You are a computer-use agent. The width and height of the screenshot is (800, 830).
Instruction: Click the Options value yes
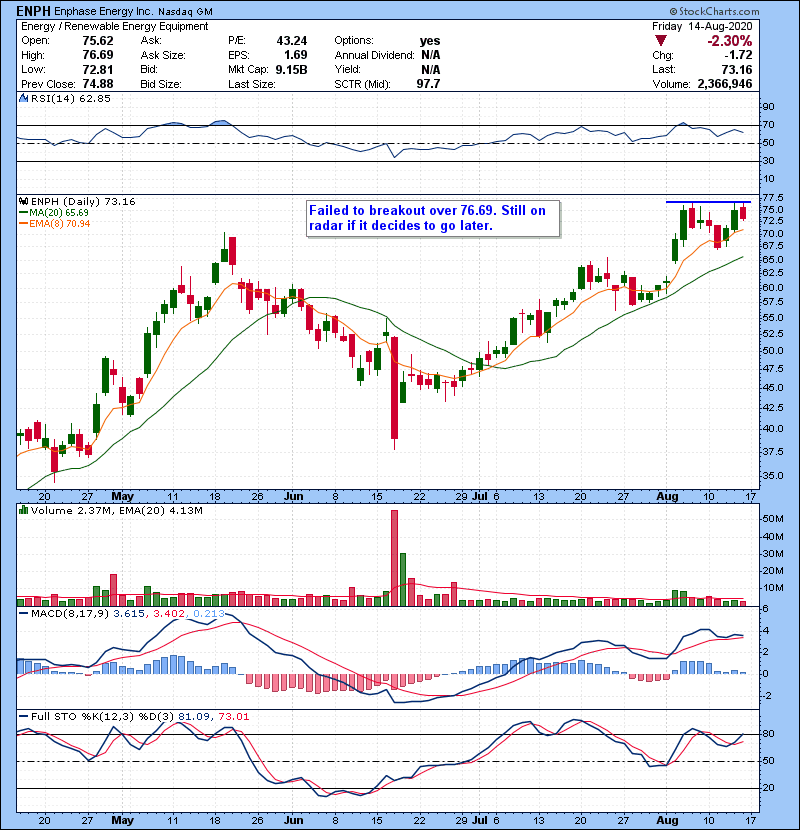click(429, 41)
